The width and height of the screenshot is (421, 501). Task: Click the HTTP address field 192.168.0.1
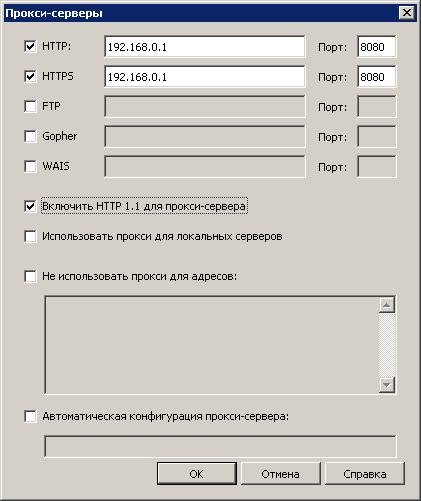pos(205,47)
